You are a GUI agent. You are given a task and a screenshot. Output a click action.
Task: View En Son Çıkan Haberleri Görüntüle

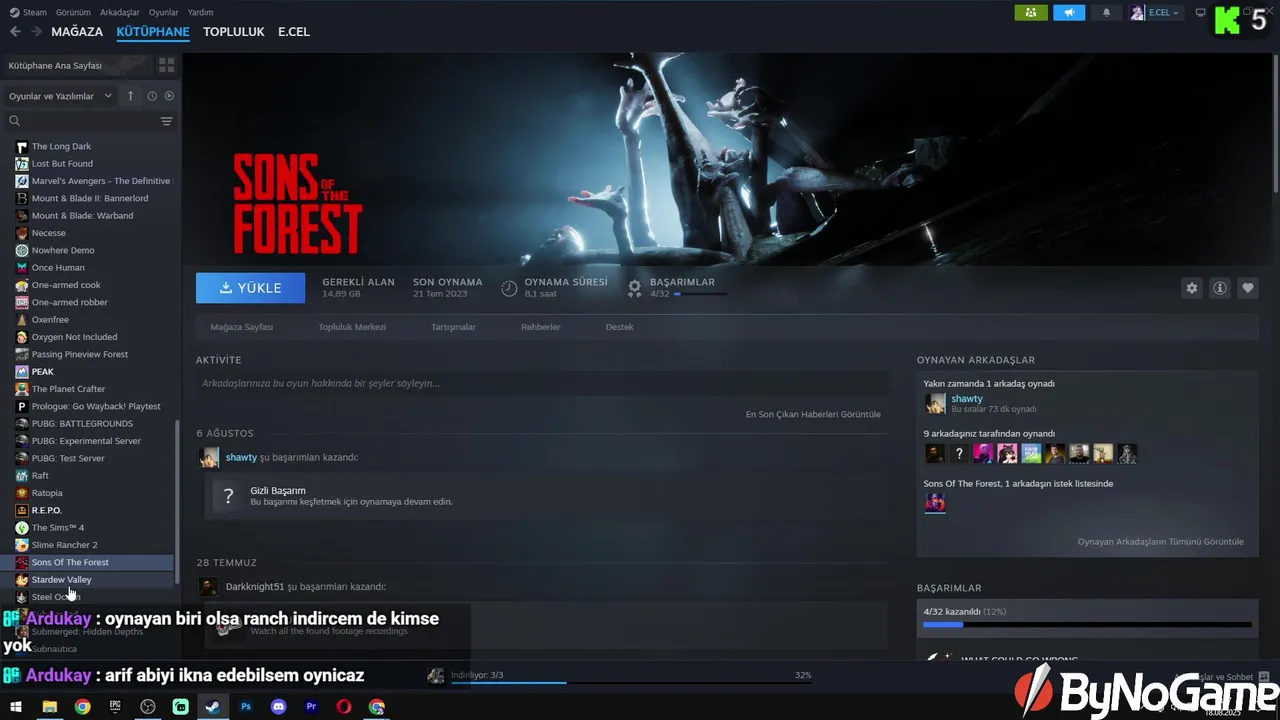tap(813, 414)
